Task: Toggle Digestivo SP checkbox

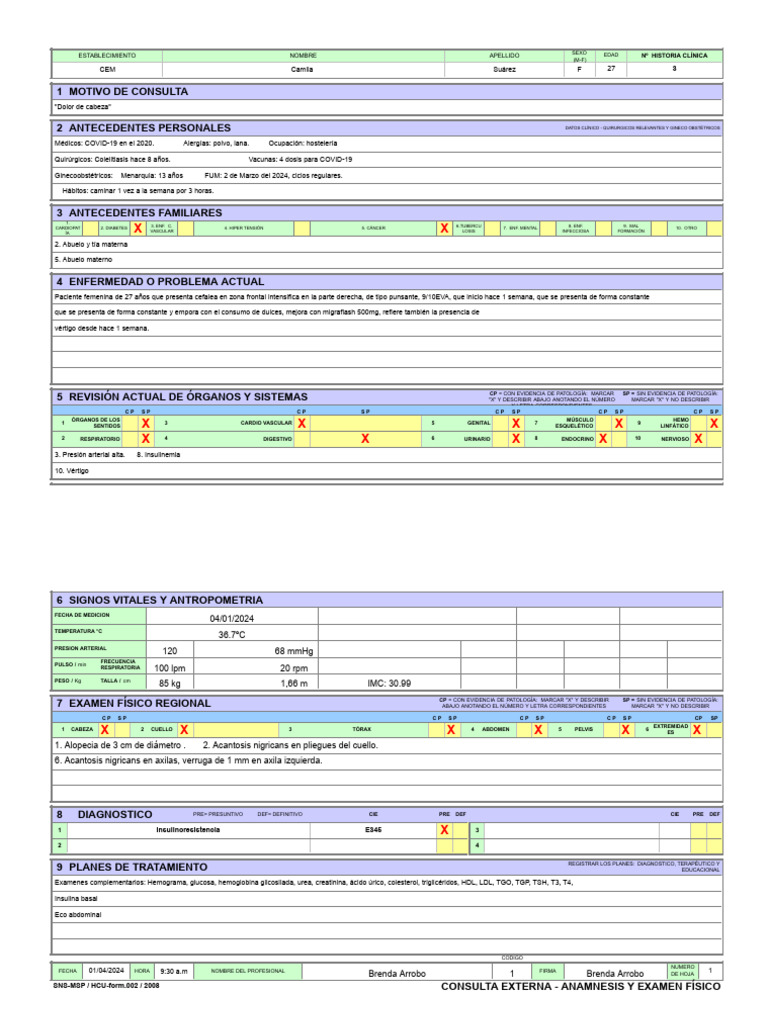Action: [365, 439]
